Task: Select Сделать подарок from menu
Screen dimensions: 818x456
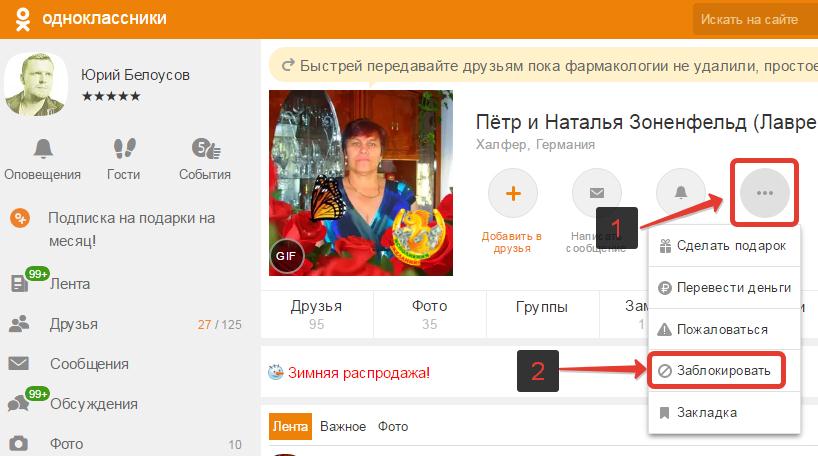Action: pos(724,246)
